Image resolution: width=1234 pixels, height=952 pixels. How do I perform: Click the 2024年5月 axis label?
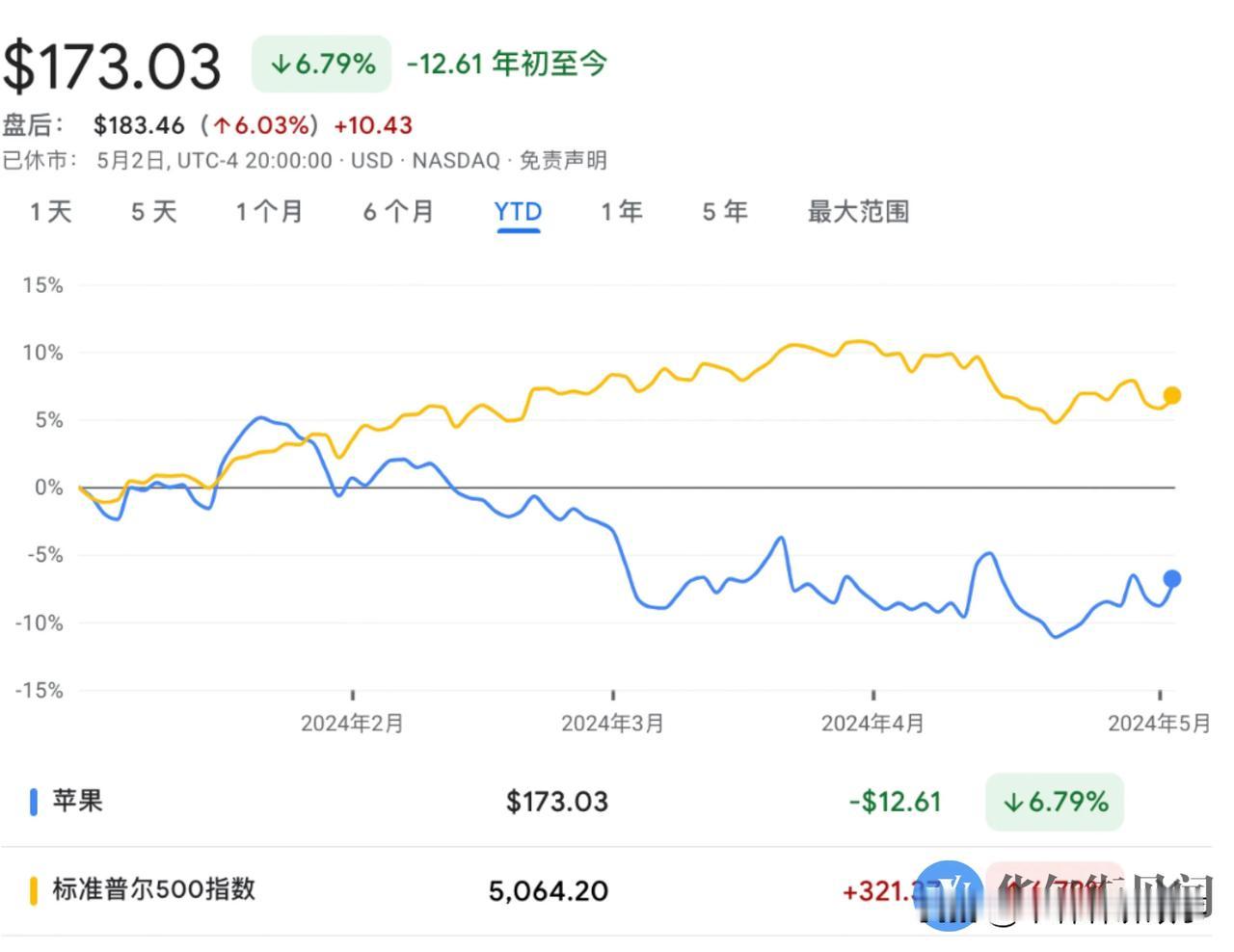[1159, 724]
